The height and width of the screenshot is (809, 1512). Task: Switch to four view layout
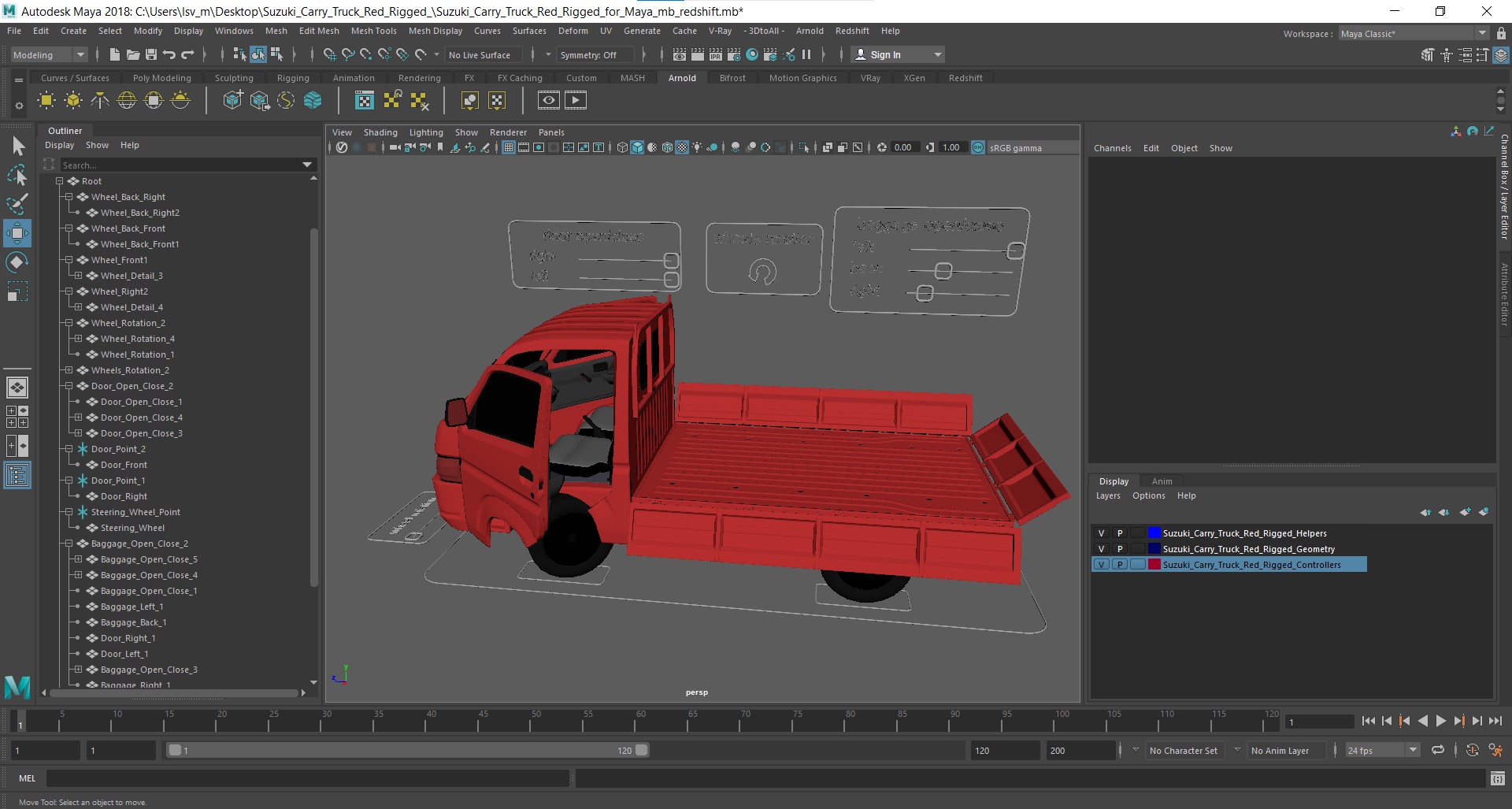(x=17, y=417)
